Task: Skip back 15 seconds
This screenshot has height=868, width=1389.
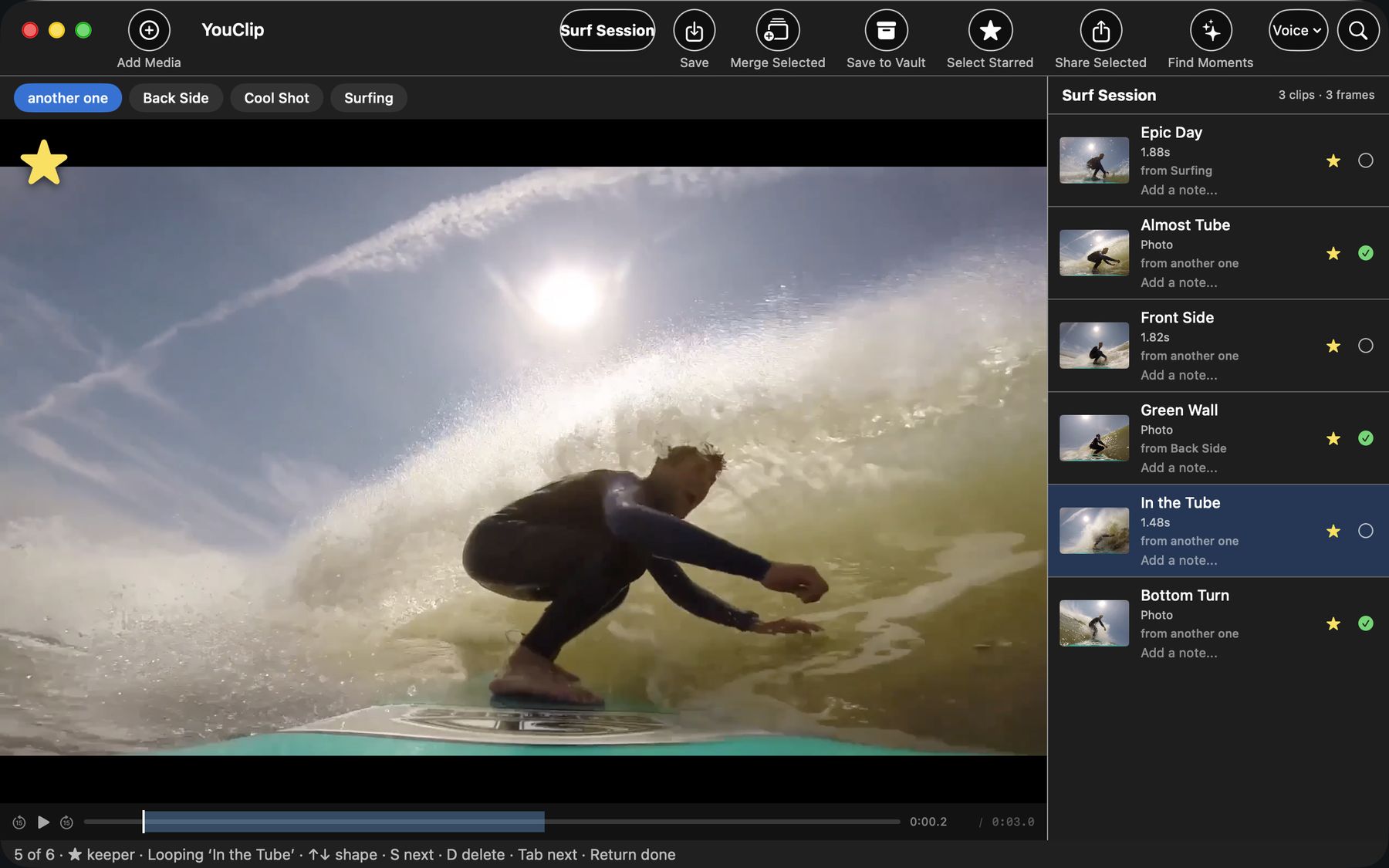Action: (x=19, y=822)
